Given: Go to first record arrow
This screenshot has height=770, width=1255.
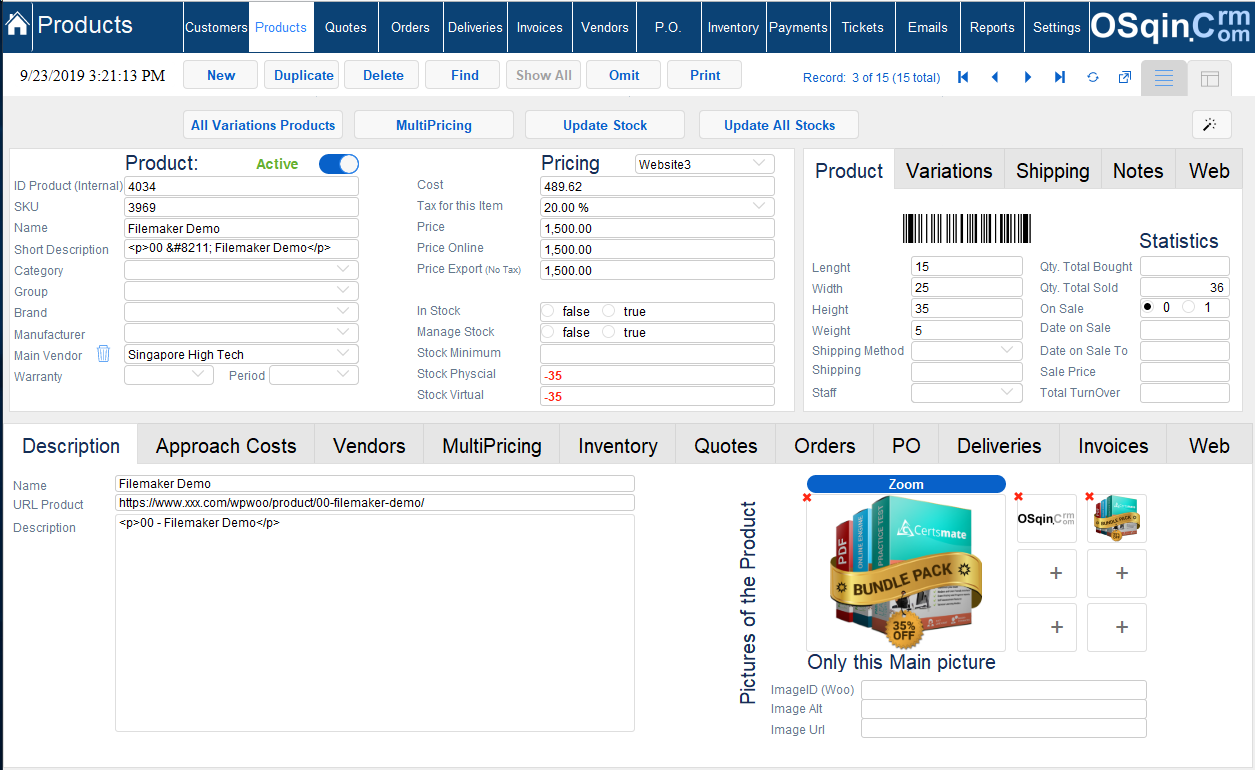Looking at the screenshot, I should [963, 77].
